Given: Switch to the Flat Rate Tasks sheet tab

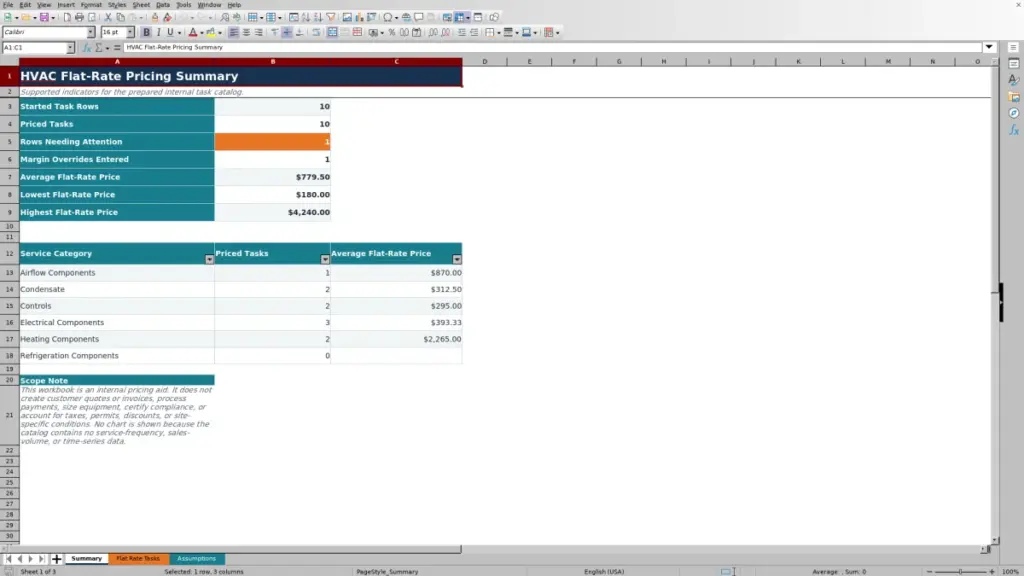Looking at the screenshot, I should pos(138,558).
